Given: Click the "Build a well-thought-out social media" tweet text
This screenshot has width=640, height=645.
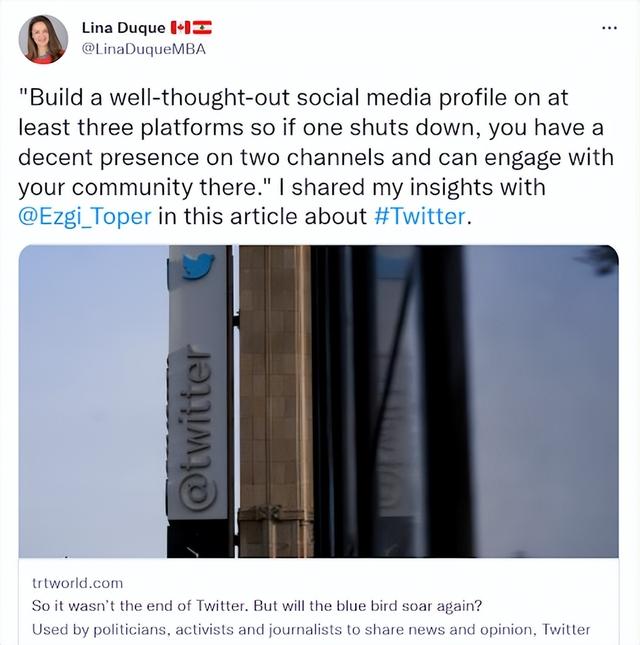Looking at the screenshot, I should point(293,98).
